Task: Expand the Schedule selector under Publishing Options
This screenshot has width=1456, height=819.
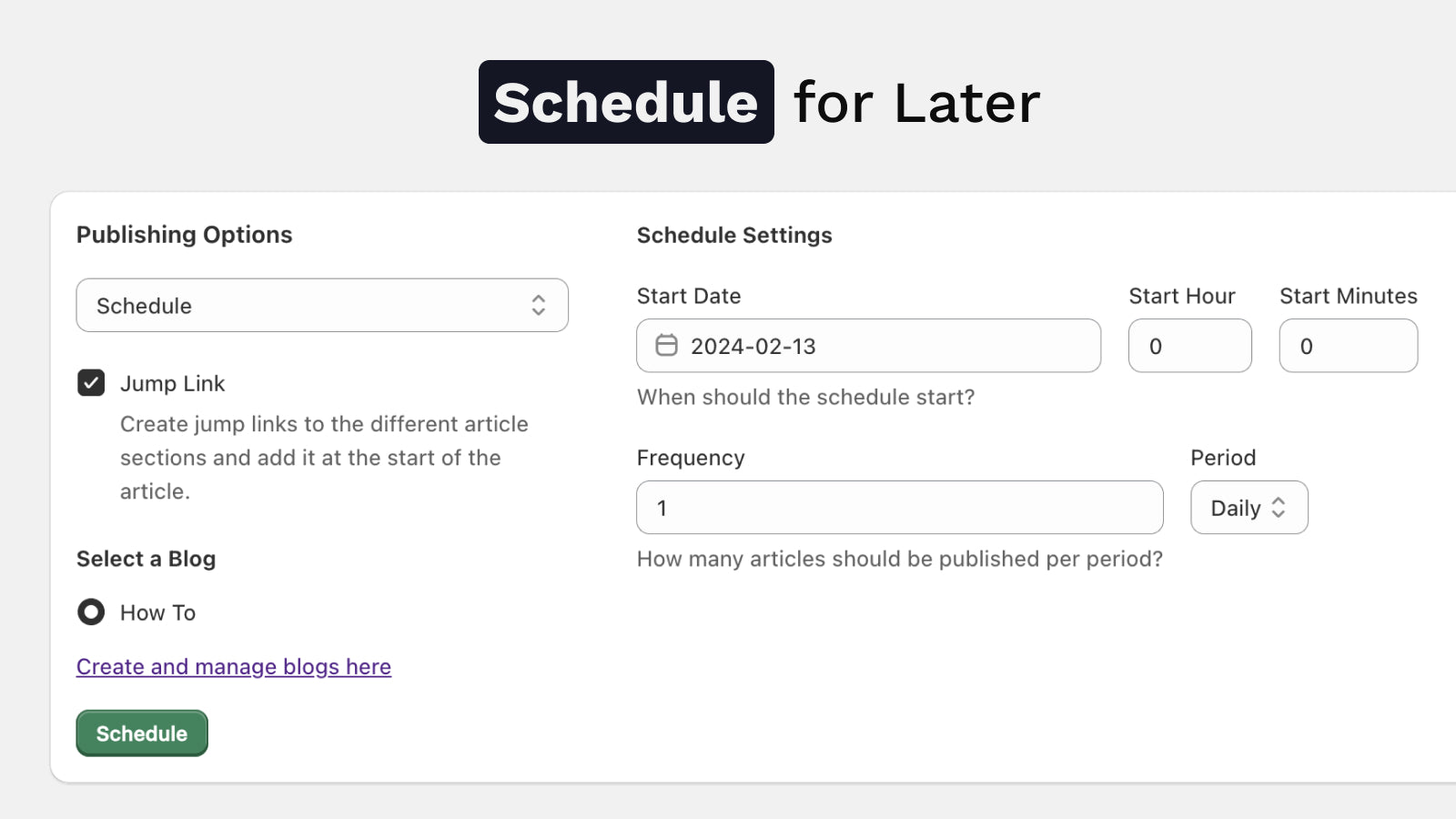Action: coord(321,306)
